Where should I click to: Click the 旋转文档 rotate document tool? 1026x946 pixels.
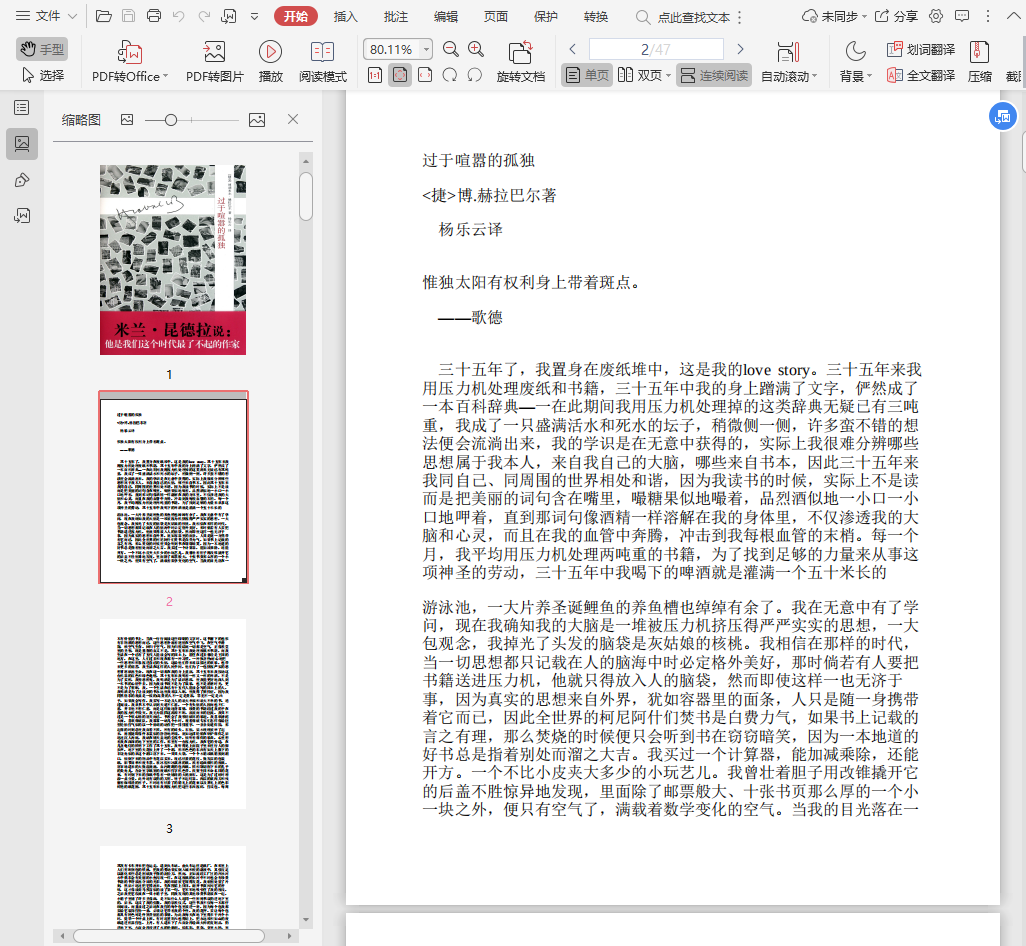521,62
